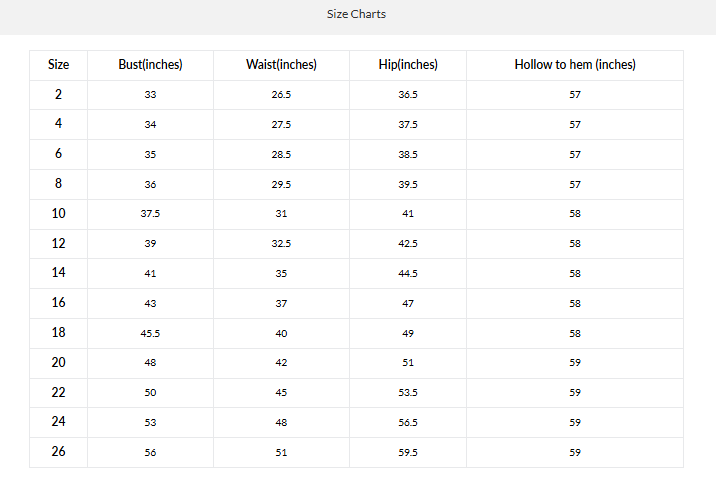This screenshot has height=483, width=716.
Task: Click the 44.5 hip value for size 14
Action: tap(408, 273)
